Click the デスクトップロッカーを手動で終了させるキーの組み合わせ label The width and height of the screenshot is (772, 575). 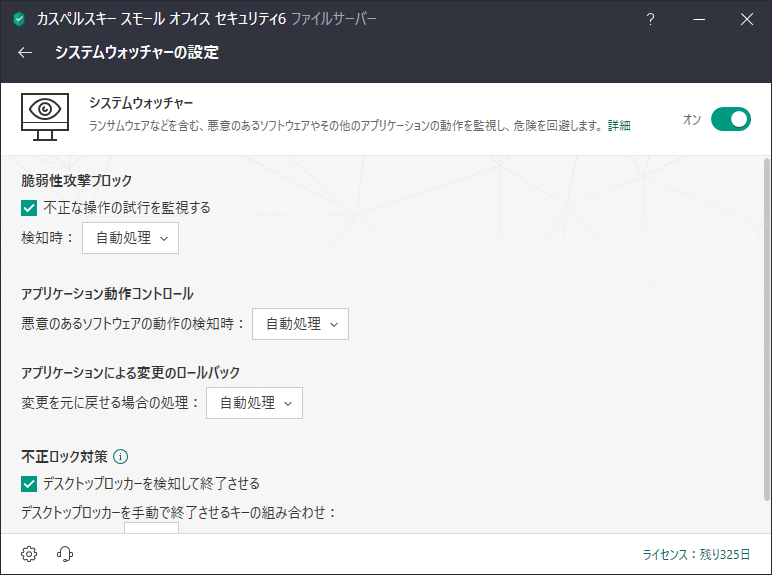179,512
